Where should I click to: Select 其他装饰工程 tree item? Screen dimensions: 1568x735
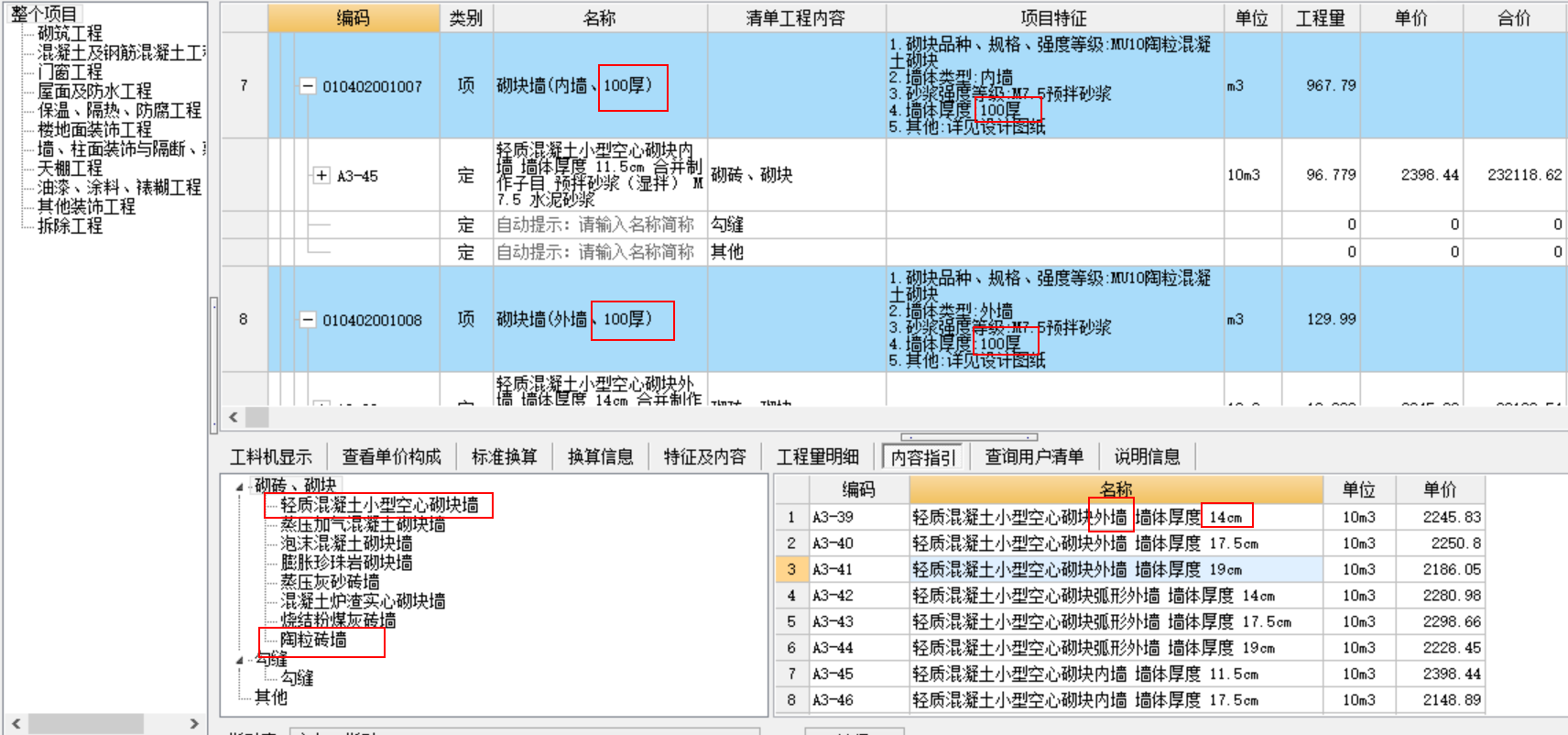[86, 207]
